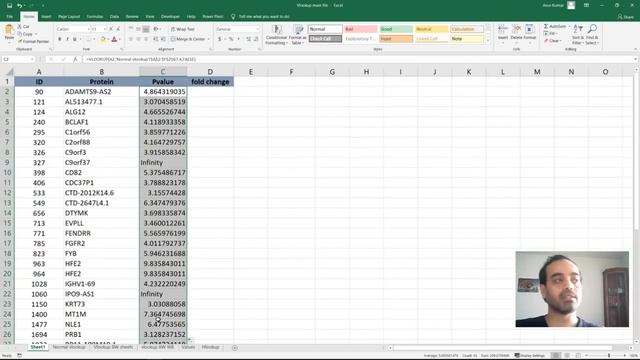Toggle Align Left
The width and height of the screenshot is (640, 360).
[131, 39]
